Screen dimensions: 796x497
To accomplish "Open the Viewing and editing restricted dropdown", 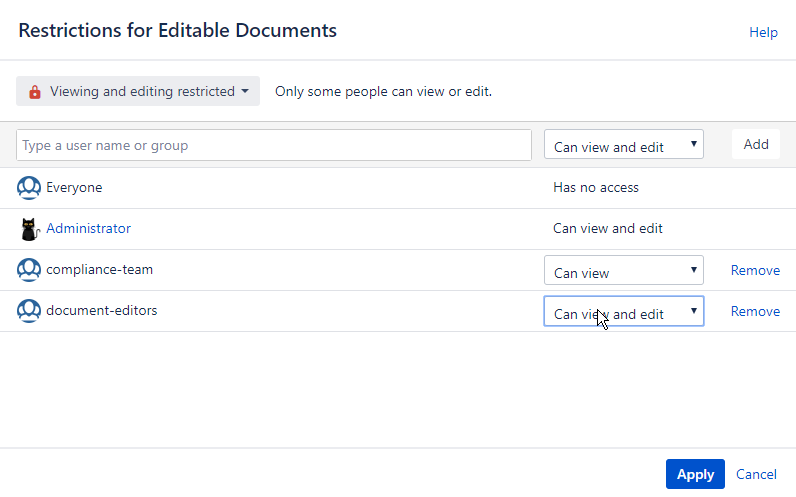I will point(138,92).
